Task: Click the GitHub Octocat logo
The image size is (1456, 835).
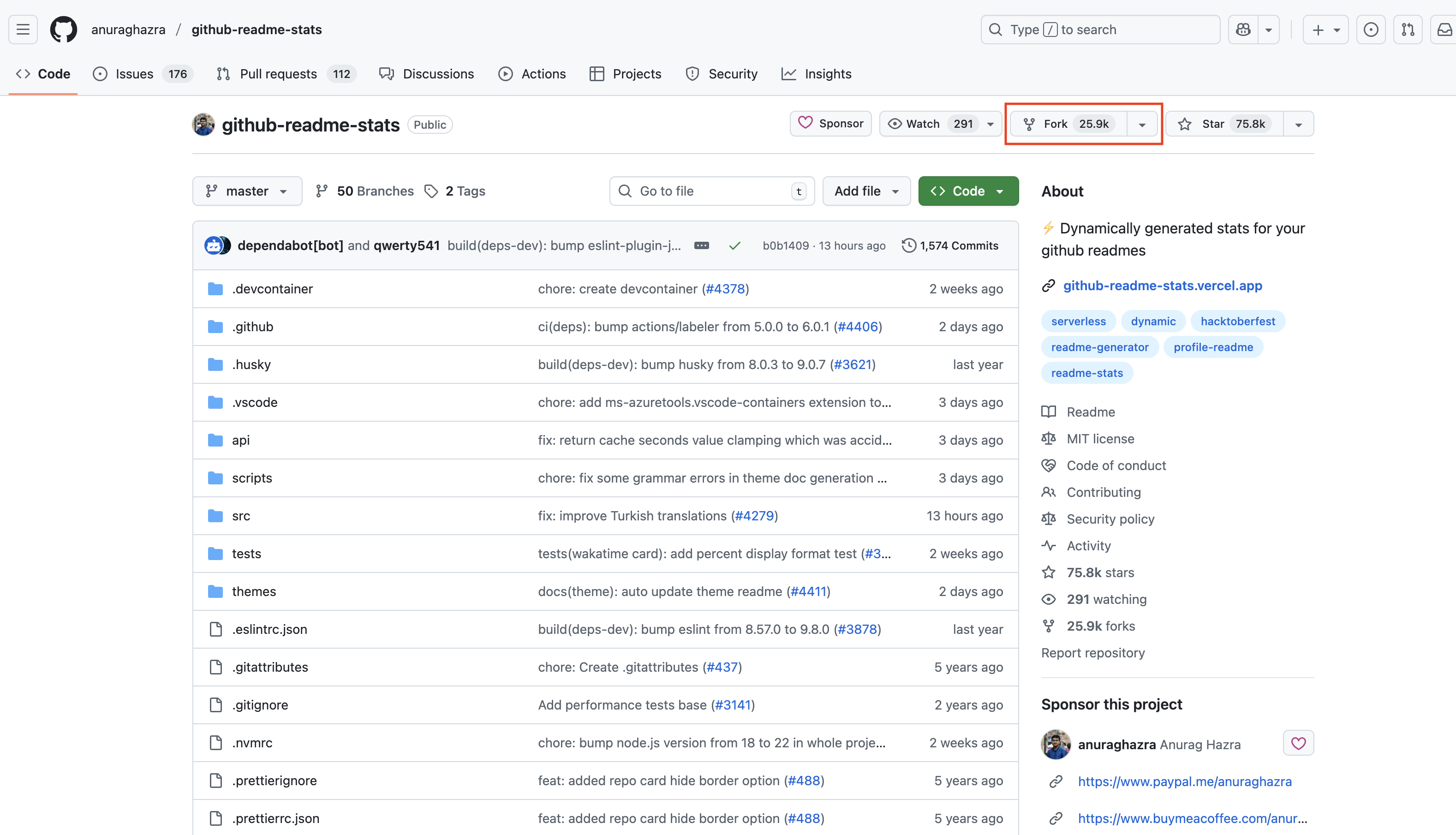Action: click(x=63, y=29)
